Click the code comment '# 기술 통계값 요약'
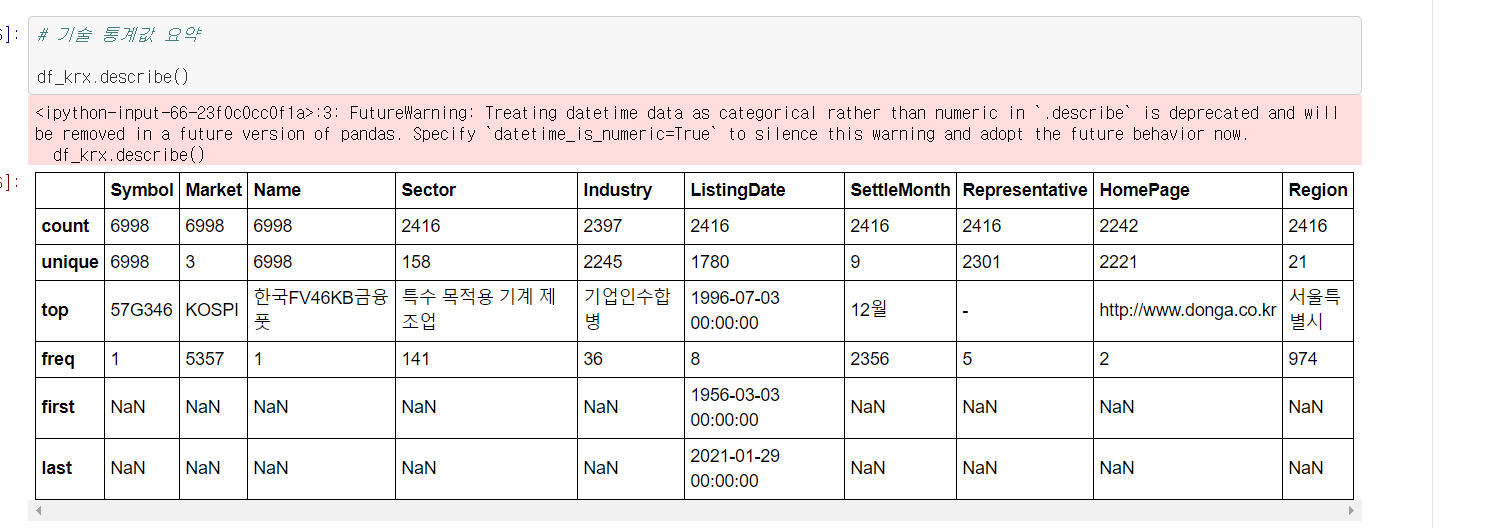This screenshot has height=528, width=1502. click(x=118, y=34)
